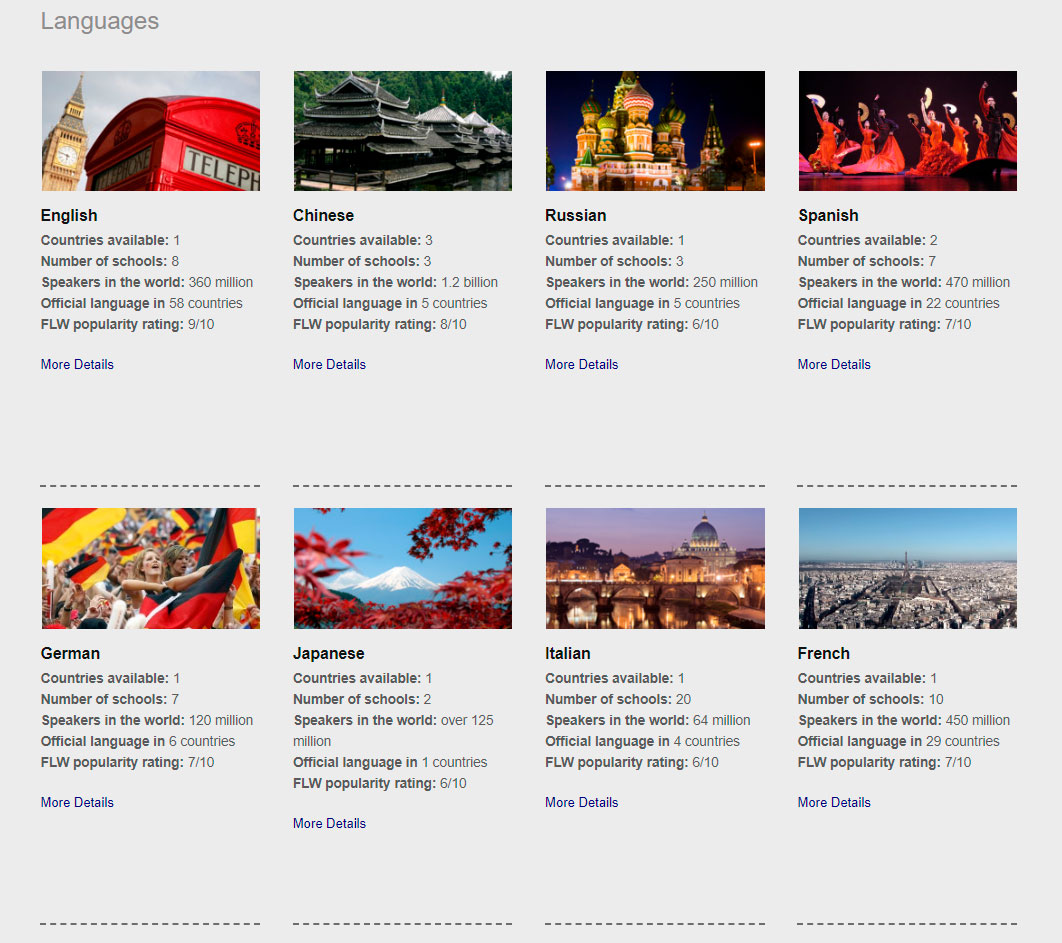Select the Chinese language heading
This screenshot has height=943, width=1062.
point(323,215)
